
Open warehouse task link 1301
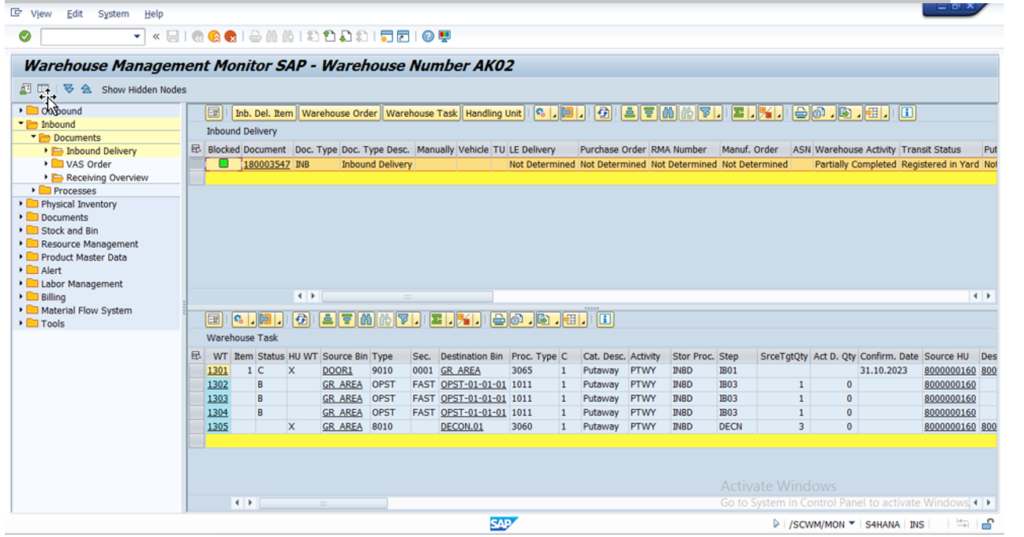pyautogui.click(x=217, y=370)
